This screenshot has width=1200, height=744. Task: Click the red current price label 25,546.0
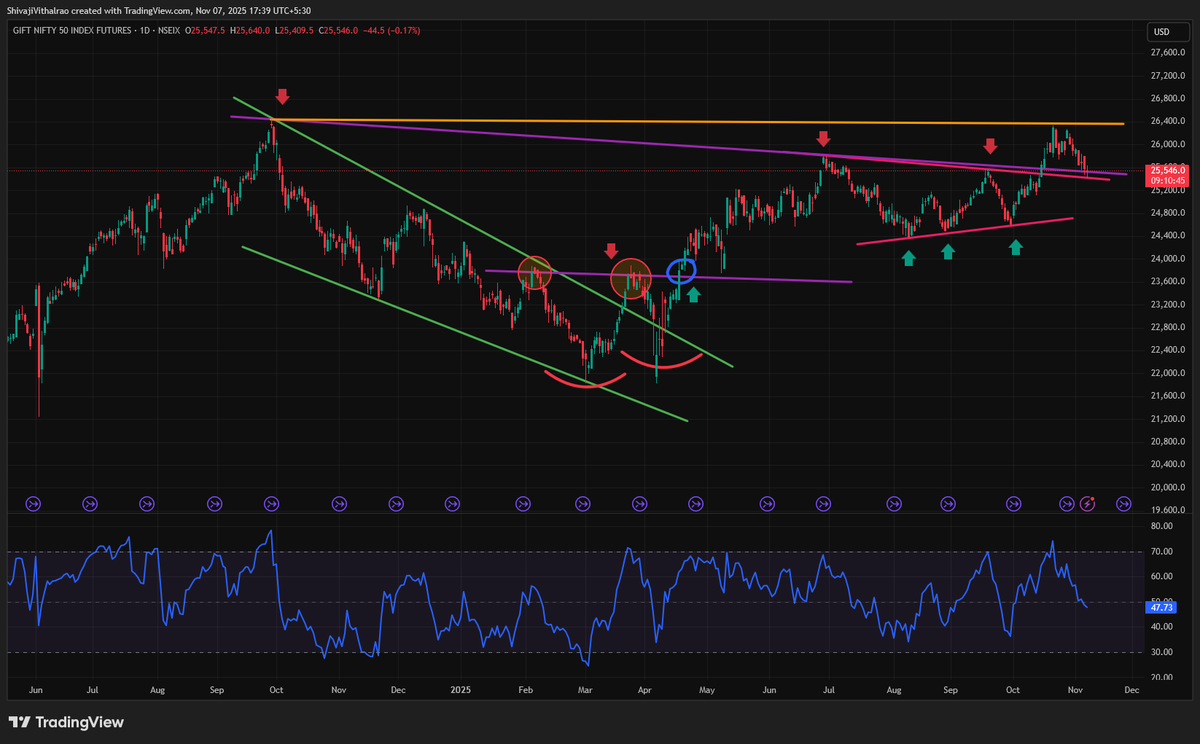pos(1168,171)
